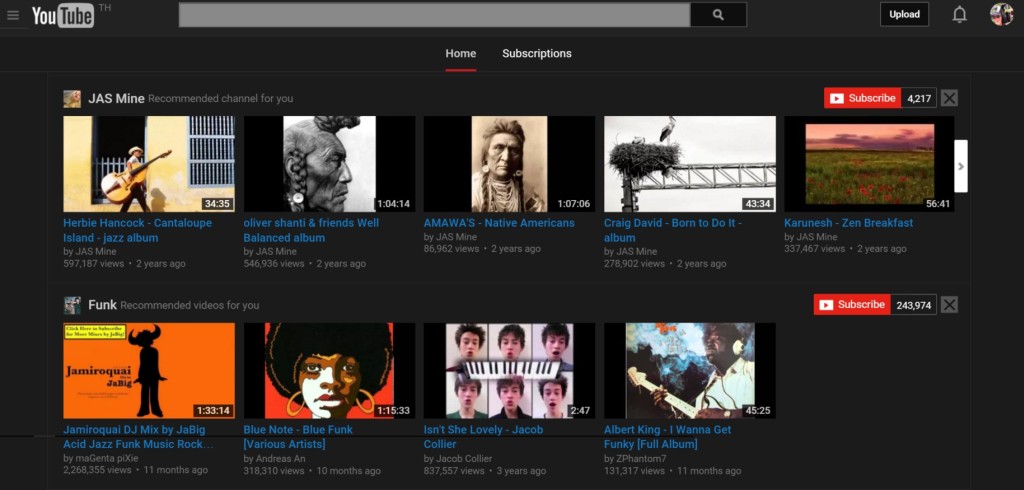Click JAS Mine under Karunesh video
This screenshot has height=490, width=1024.
816,237
